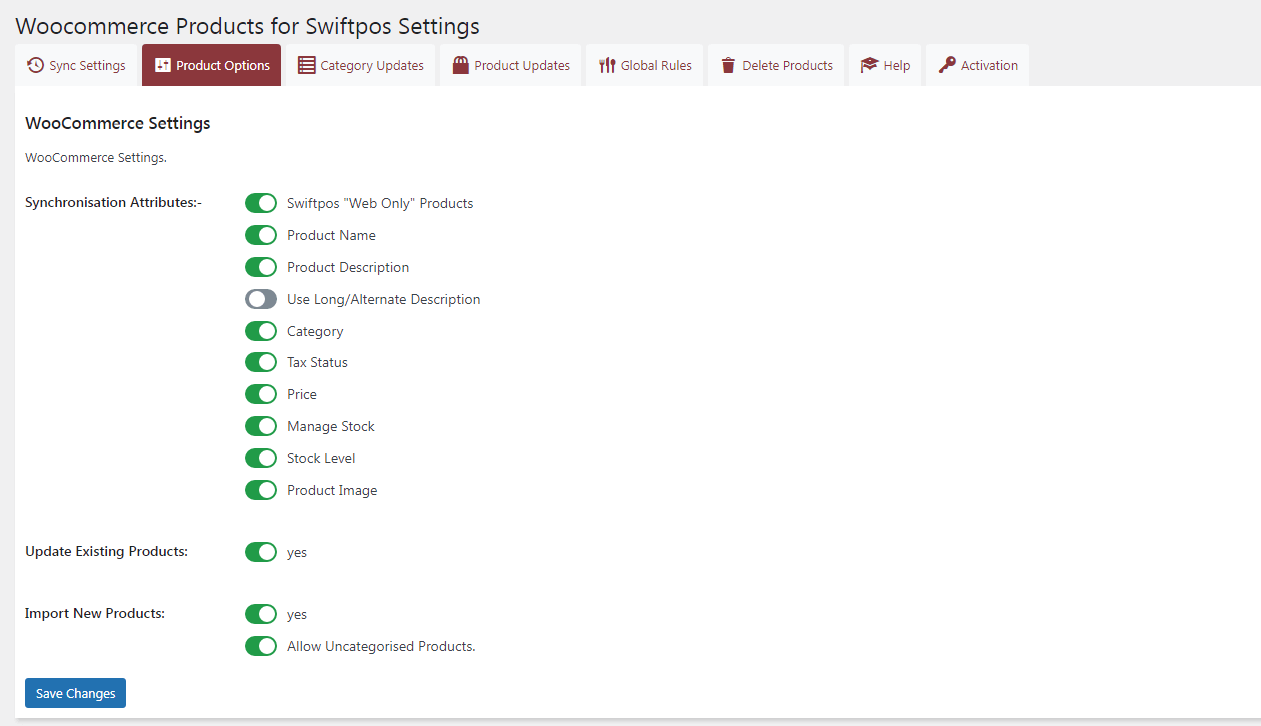Toggle Import New Products yes switch
Screen dimensions: 1261x726
pyautogui.click(x=261, y=614)
